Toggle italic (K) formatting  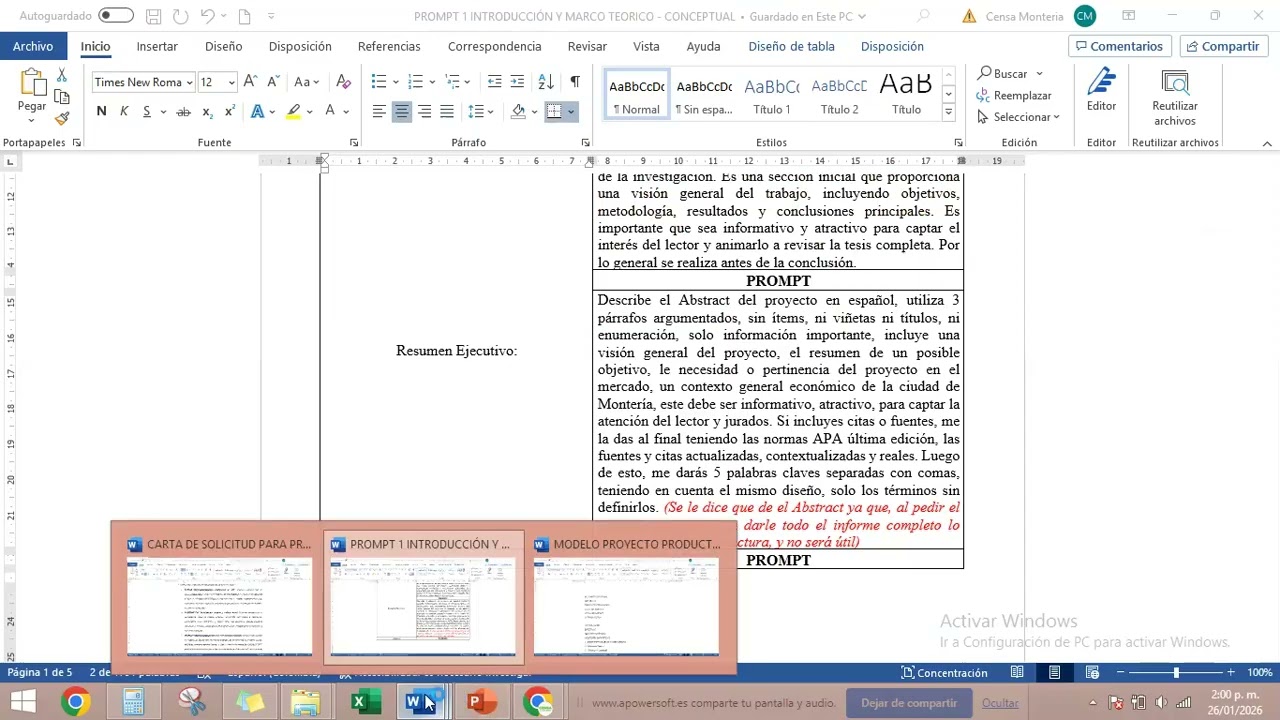click(124, 111)
